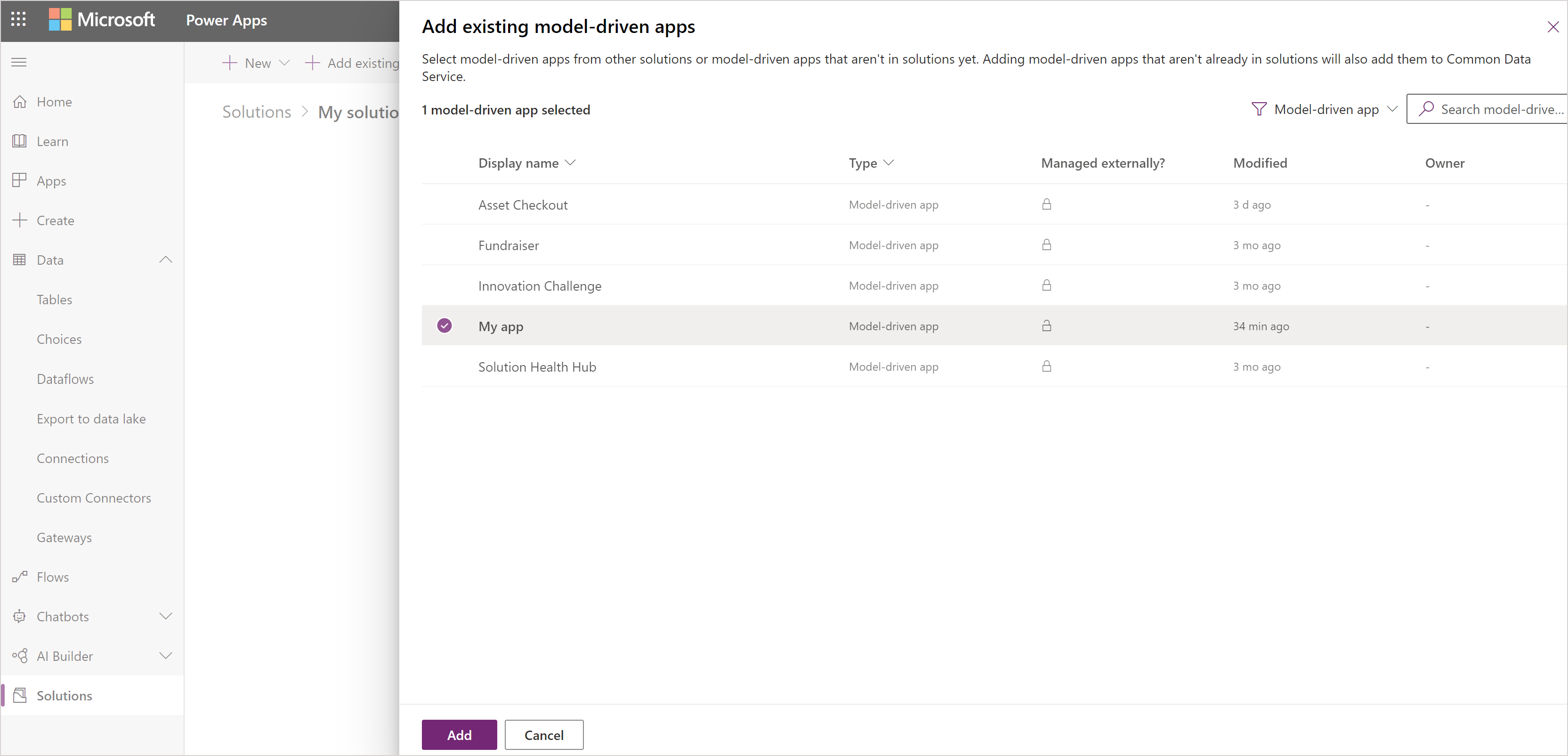
Task: Click the Cancel button to dismiss dialog
Action: point(544,734)
